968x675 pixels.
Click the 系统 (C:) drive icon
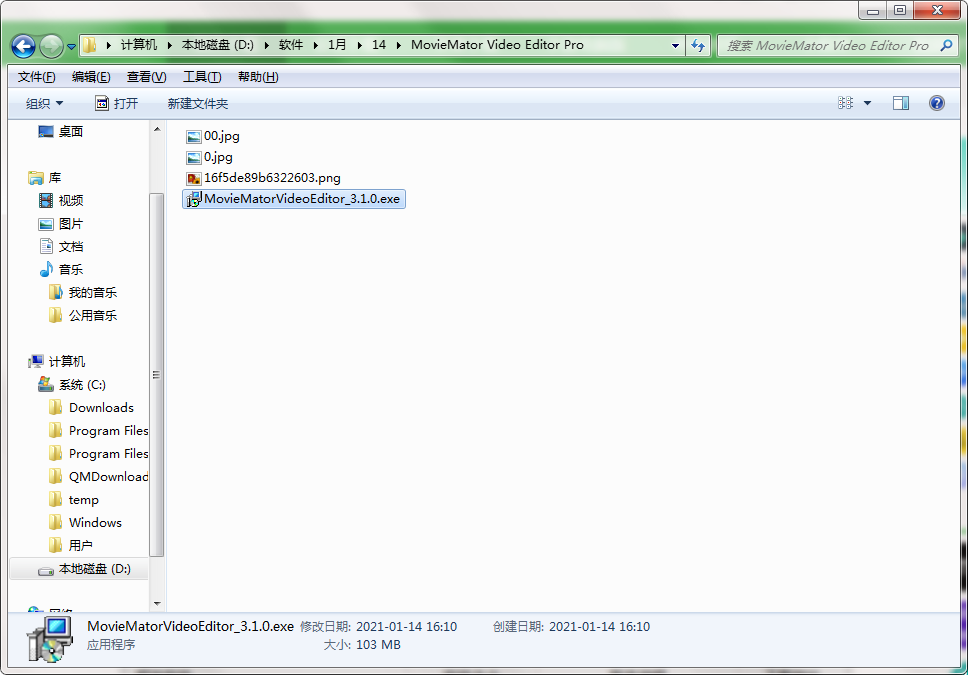[46, 384]
